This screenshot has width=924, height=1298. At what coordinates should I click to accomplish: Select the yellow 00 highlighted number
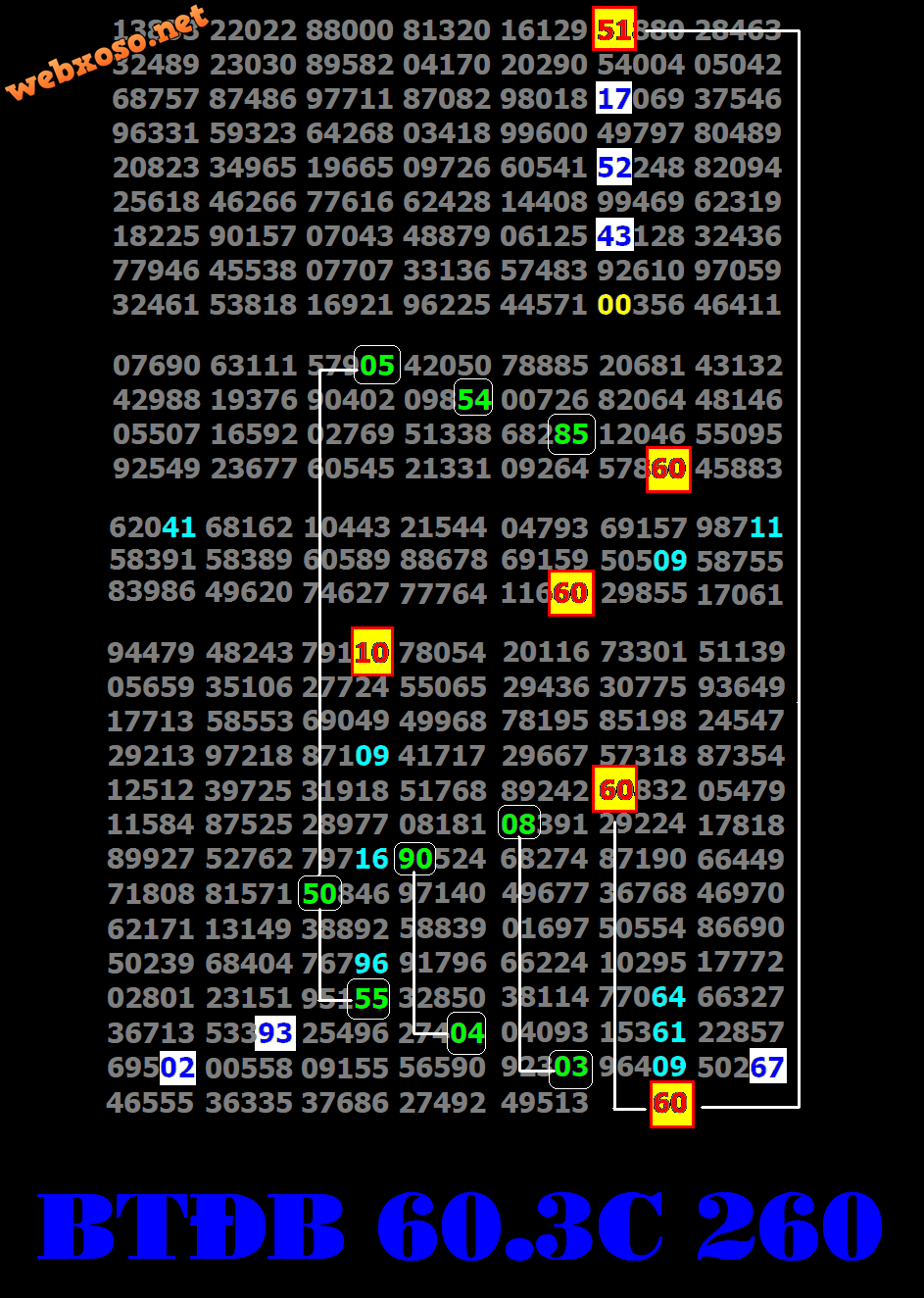(615, 304)
